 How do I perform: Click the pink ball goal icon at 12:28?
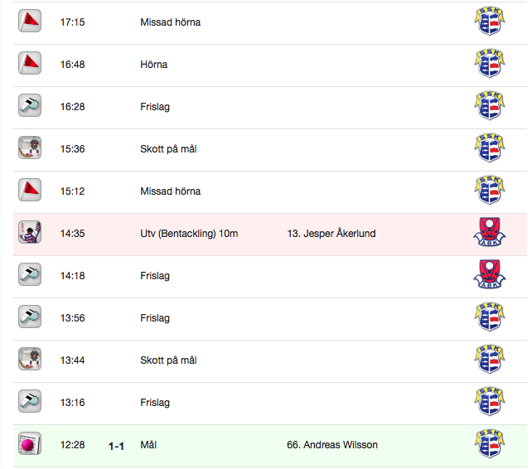click(30, 444)
